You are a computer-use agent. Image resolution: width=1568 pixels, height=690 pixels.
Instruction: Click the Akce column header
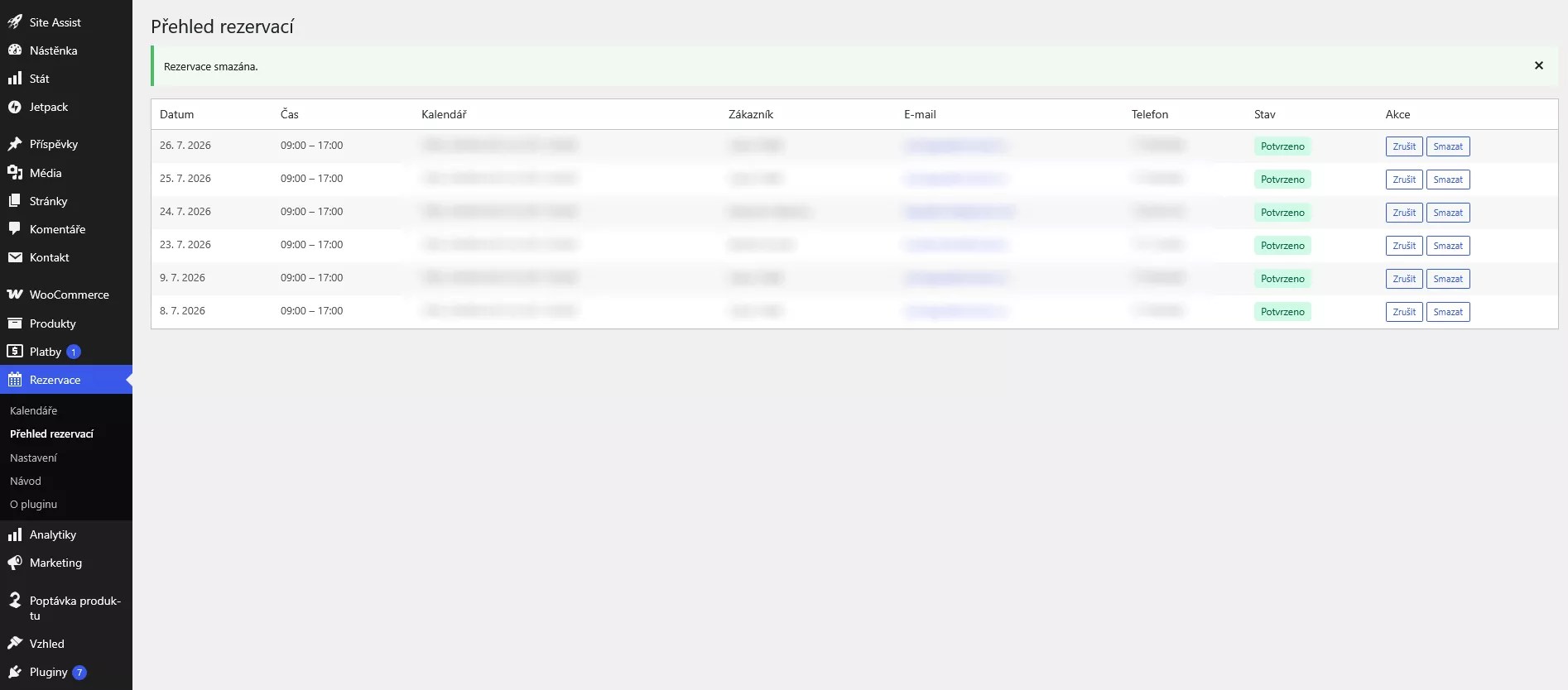coord(1397,114)
